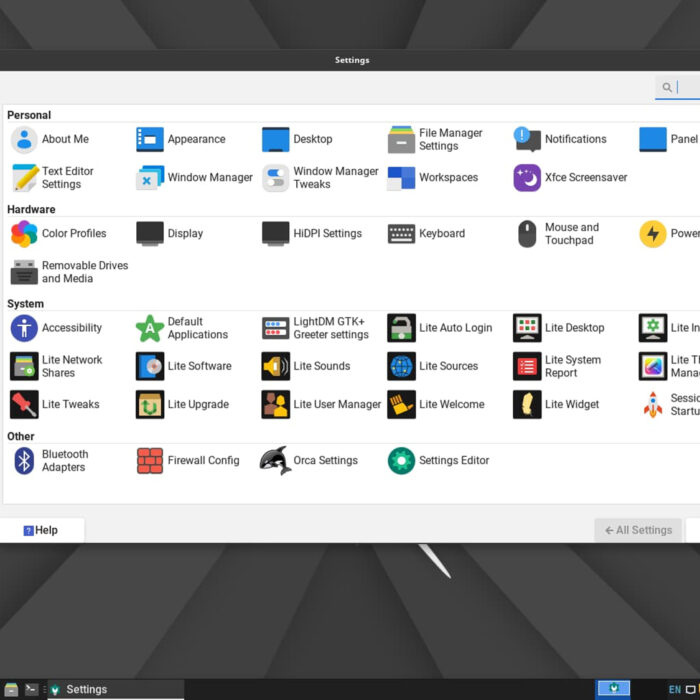Open Session and Startup rocket icon
This screenshot has width=700, height=700.
[669, 404]
